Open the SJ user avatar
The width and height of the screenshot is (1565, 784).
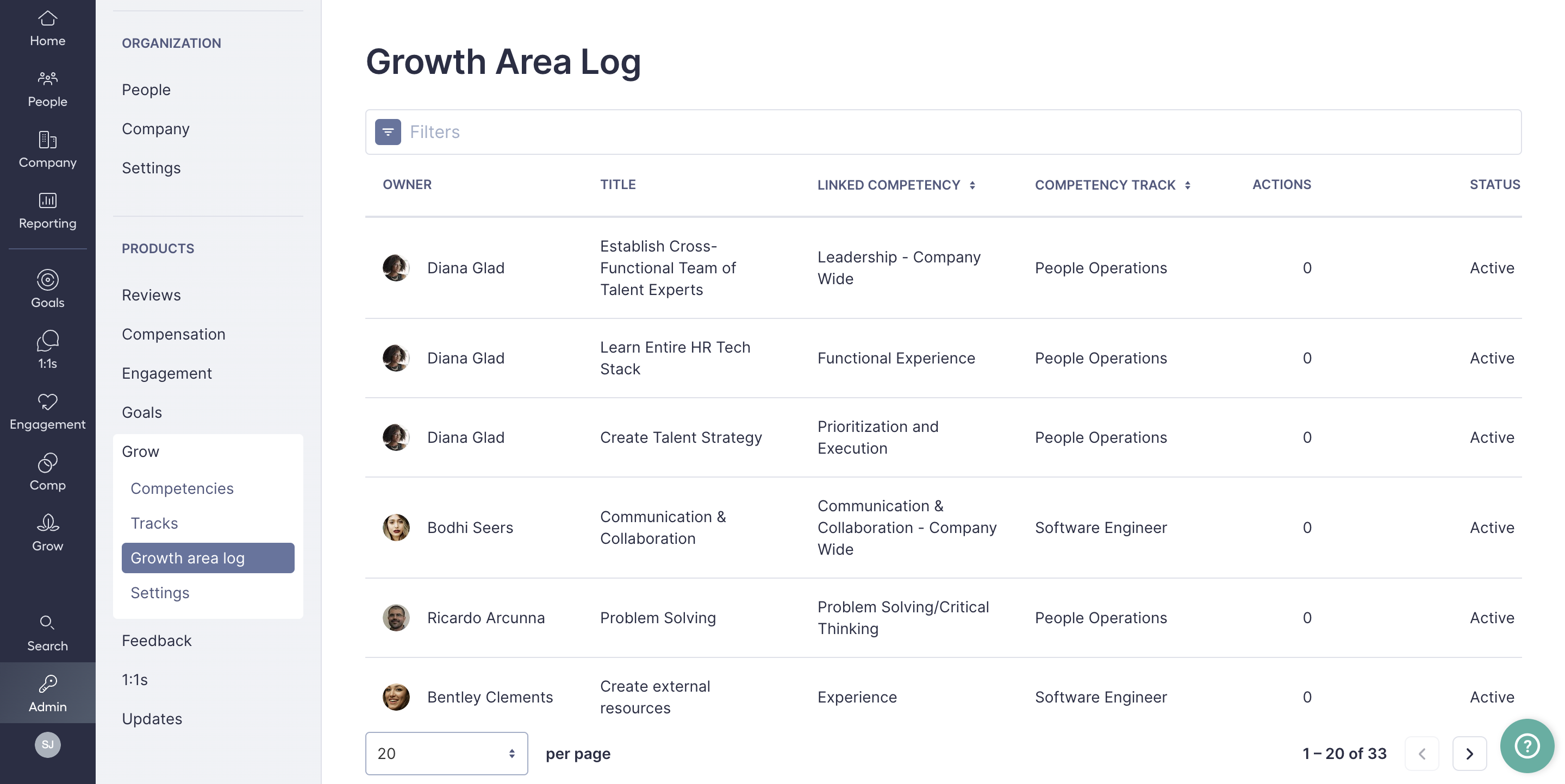[47, 744]
